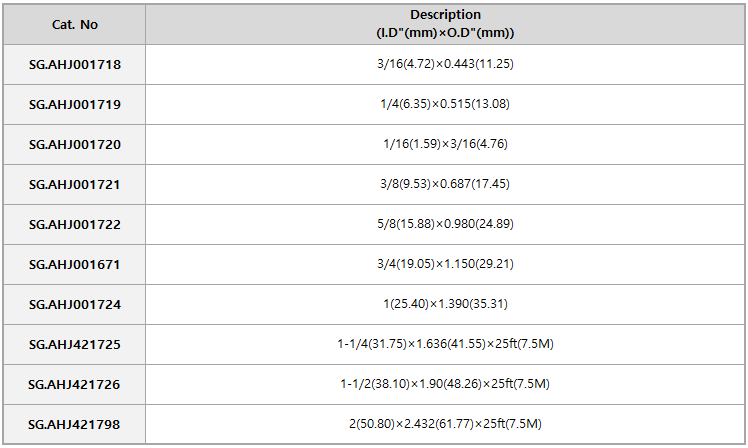748x448 pixels.
Task: Select catalog number SG.AHJ421798
Action: (74, 425)
